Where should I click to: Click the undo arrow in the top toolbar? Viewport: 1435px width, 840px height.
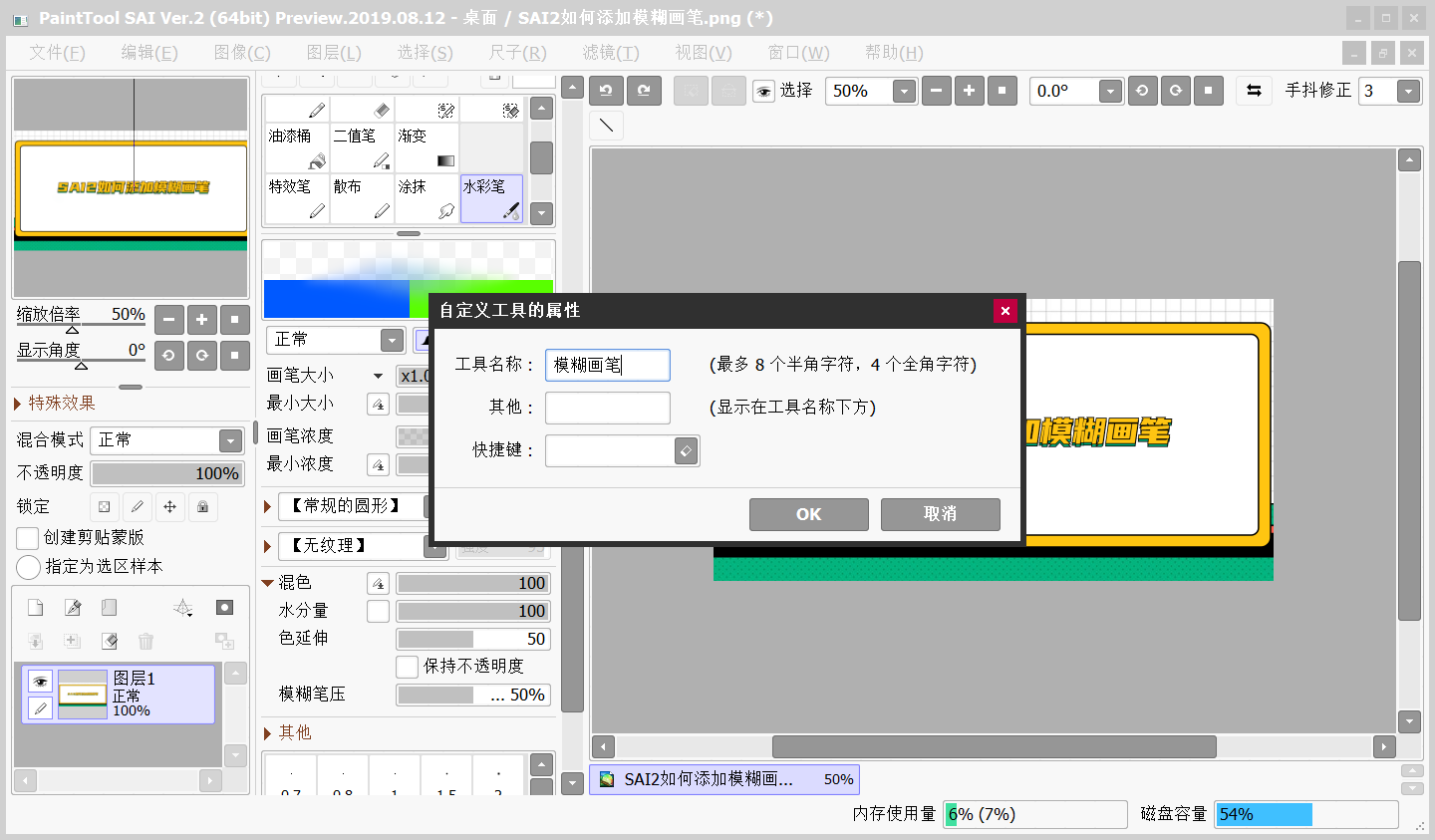click(x=606, y=91)
